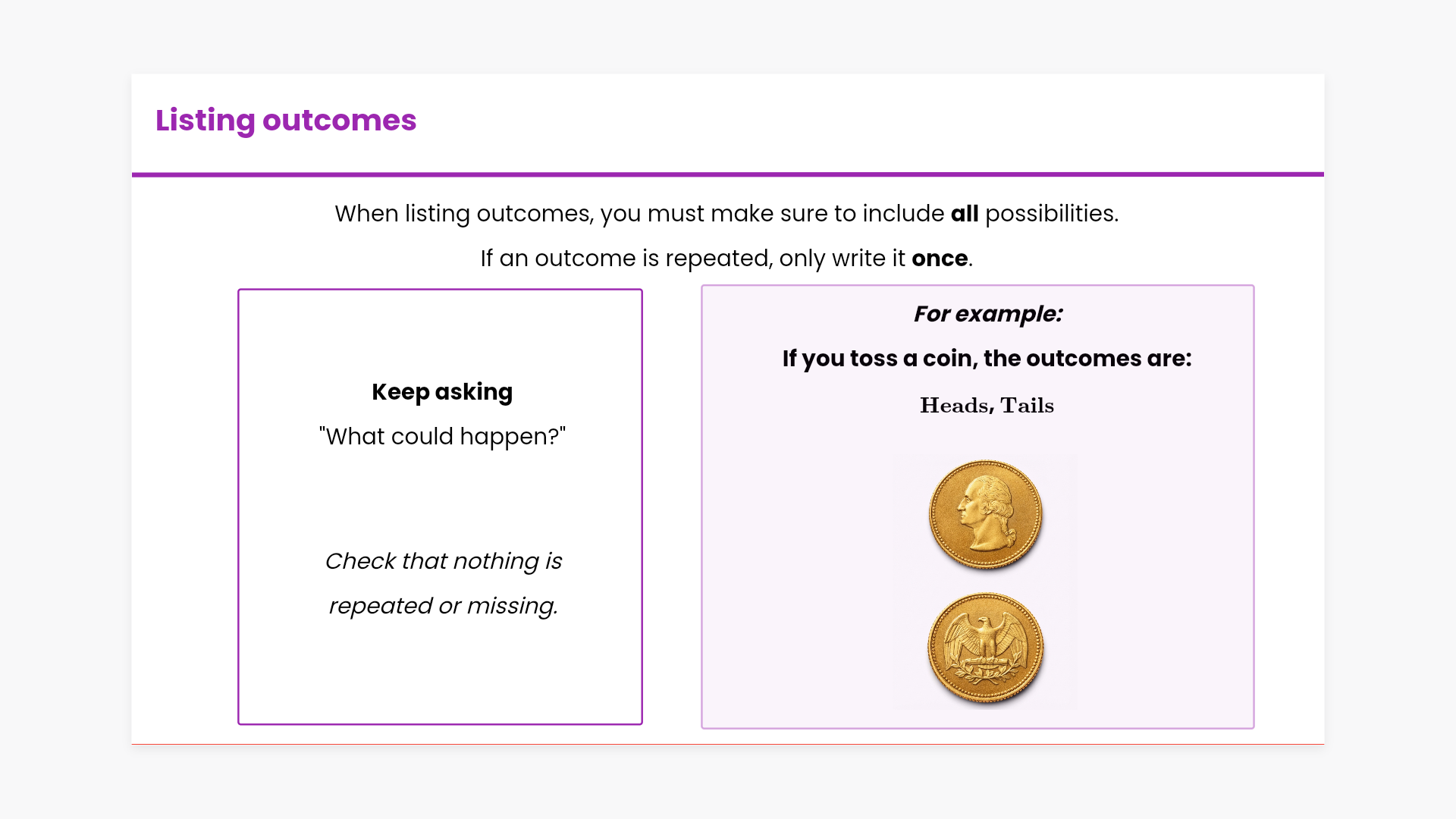Click the italic line "Check that nothing is"

click(x=443, y=561)
